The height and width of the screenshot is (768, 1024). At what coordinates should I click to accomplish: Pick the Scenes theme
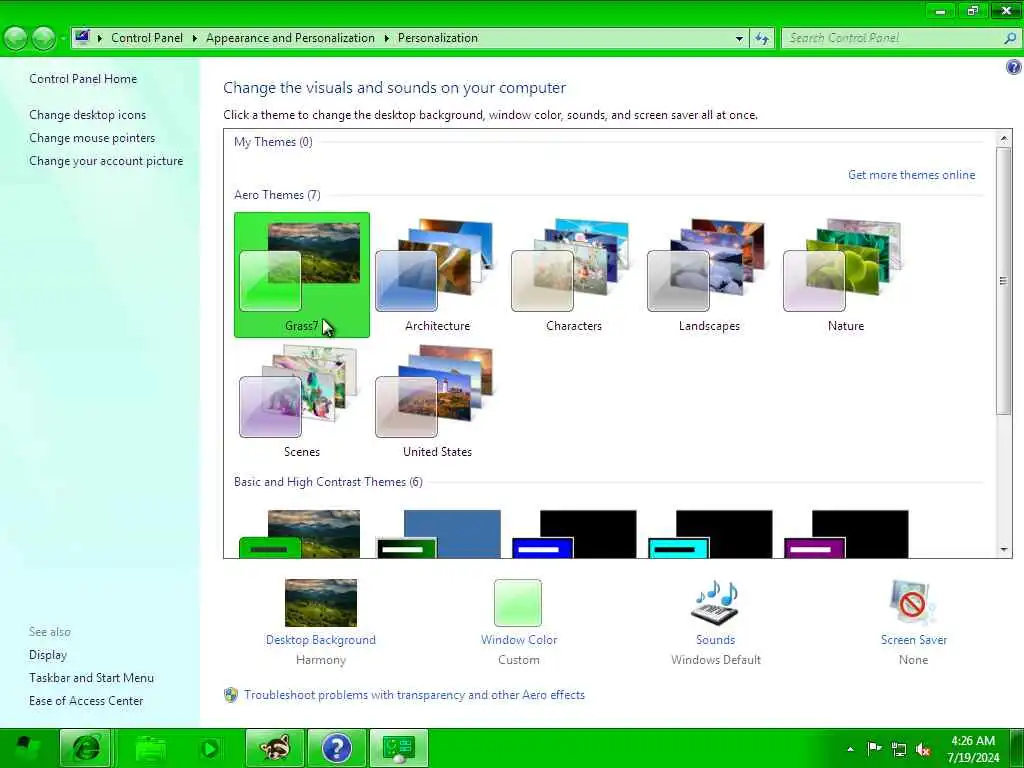[302, 401]
